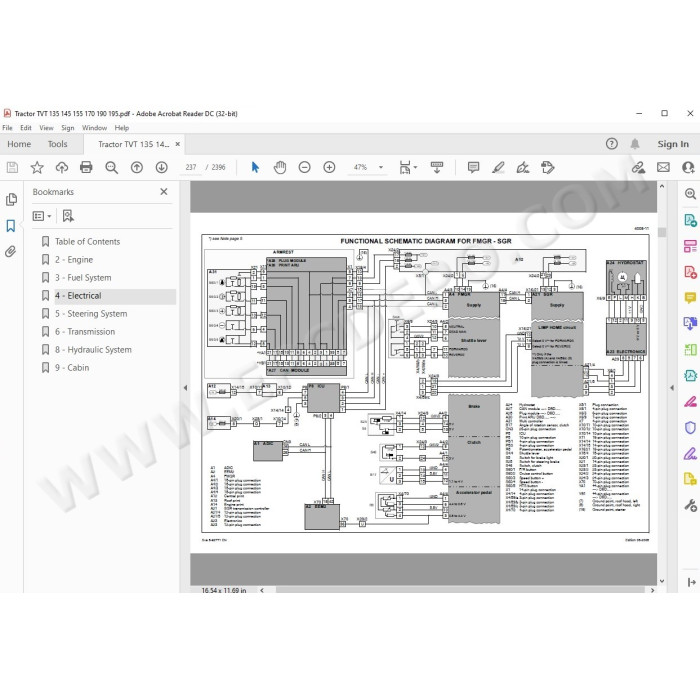Image resolution: width=700 pixels, height=700 pixels.
Task: Open the Sign document pen icon
Action: pyautogui.click(x=523, y=167)
